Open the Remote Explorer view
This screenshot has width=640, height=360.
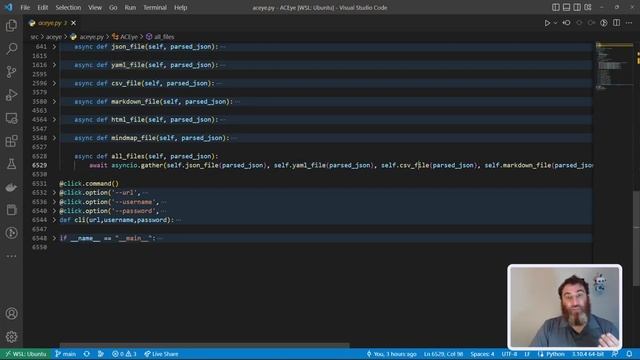[11, 118]
